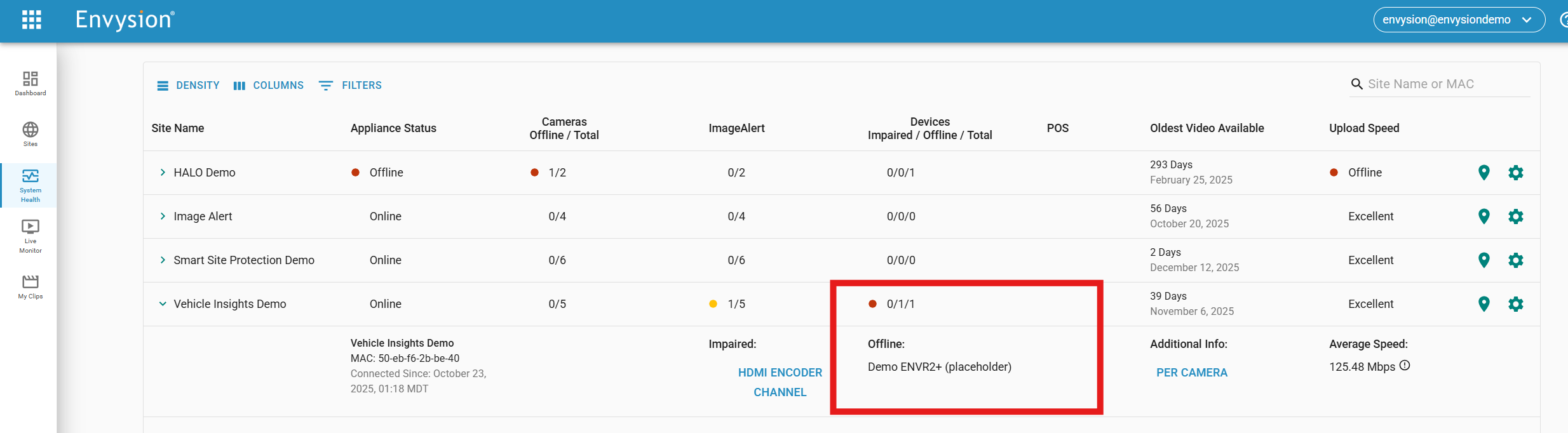This screenshot has width=1568, height=433.
Task: Open settings gear for Smart Site Protection Demo
Action: [1515, 260]
